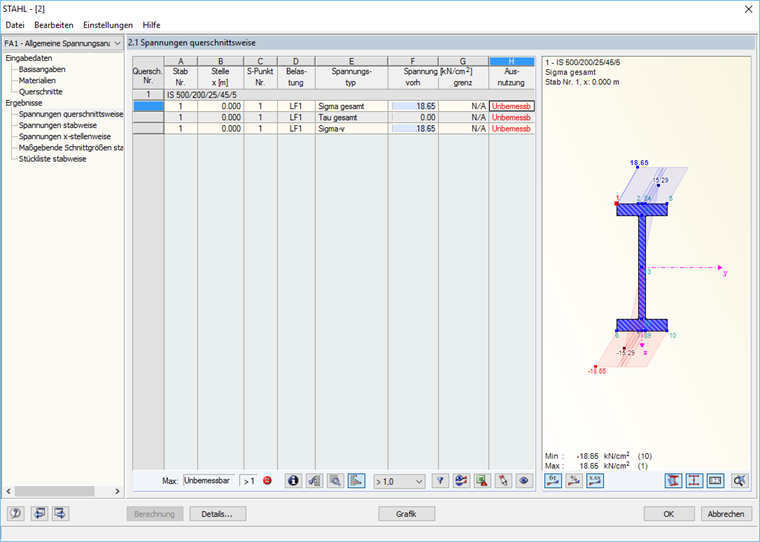Click the stress settings icon next to the info icon

pyautogui.click(x=314, y=481)
